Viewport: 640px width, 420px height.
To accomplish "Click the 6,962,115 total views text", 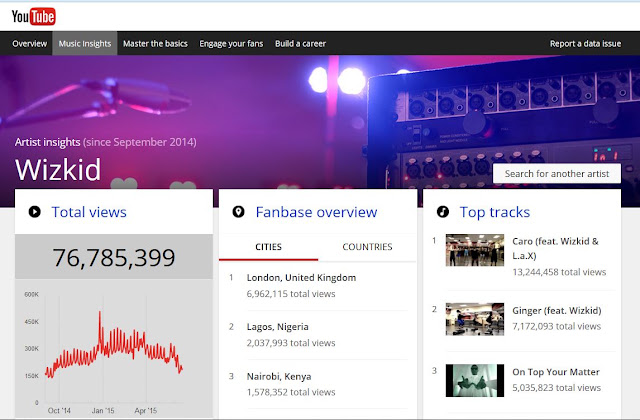I will 291,294.
